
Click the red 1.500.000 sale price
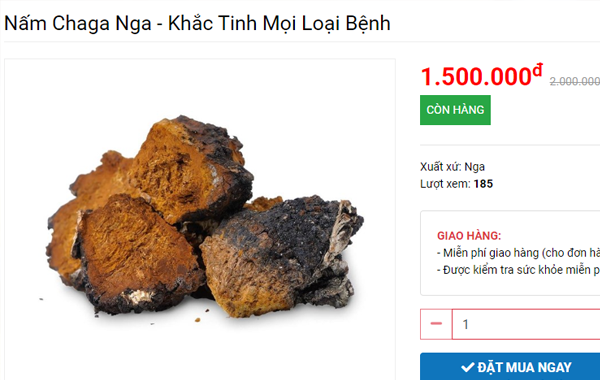(476, 77)
